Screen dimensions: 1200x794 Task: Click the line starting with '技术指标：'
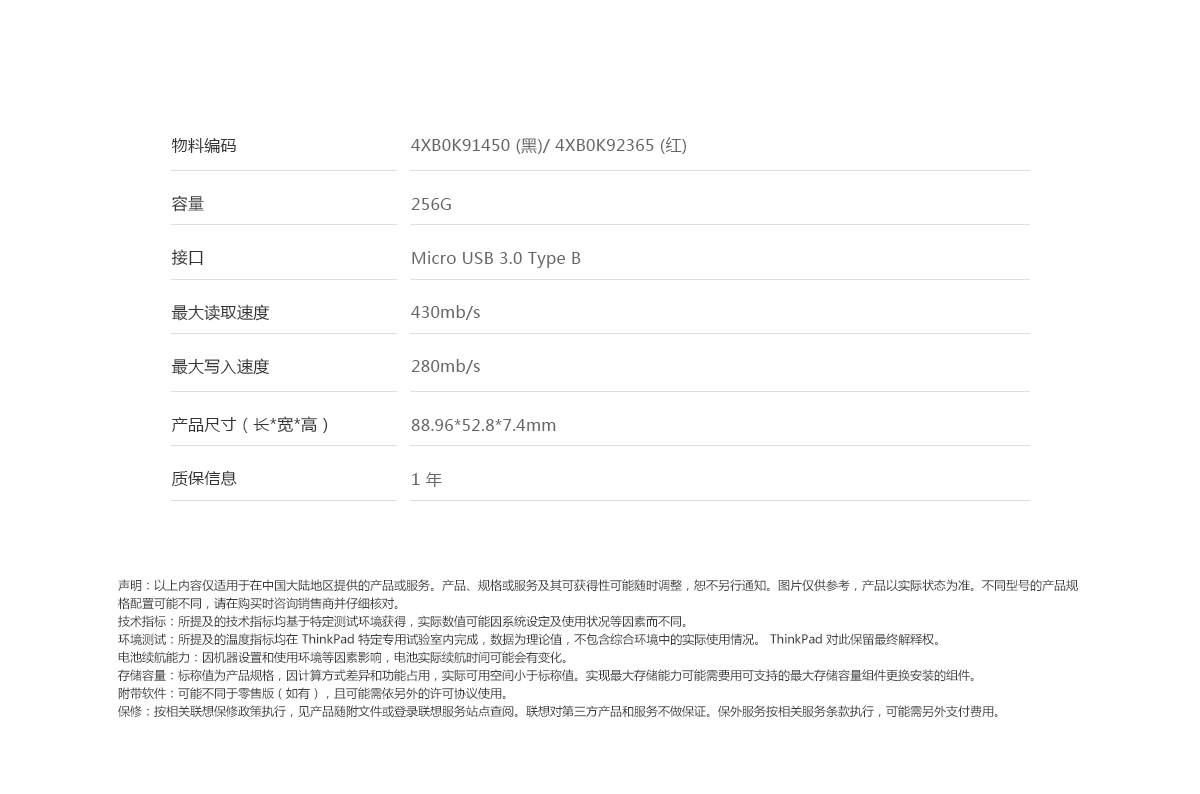pyautogui.click(x=406, y=622)
